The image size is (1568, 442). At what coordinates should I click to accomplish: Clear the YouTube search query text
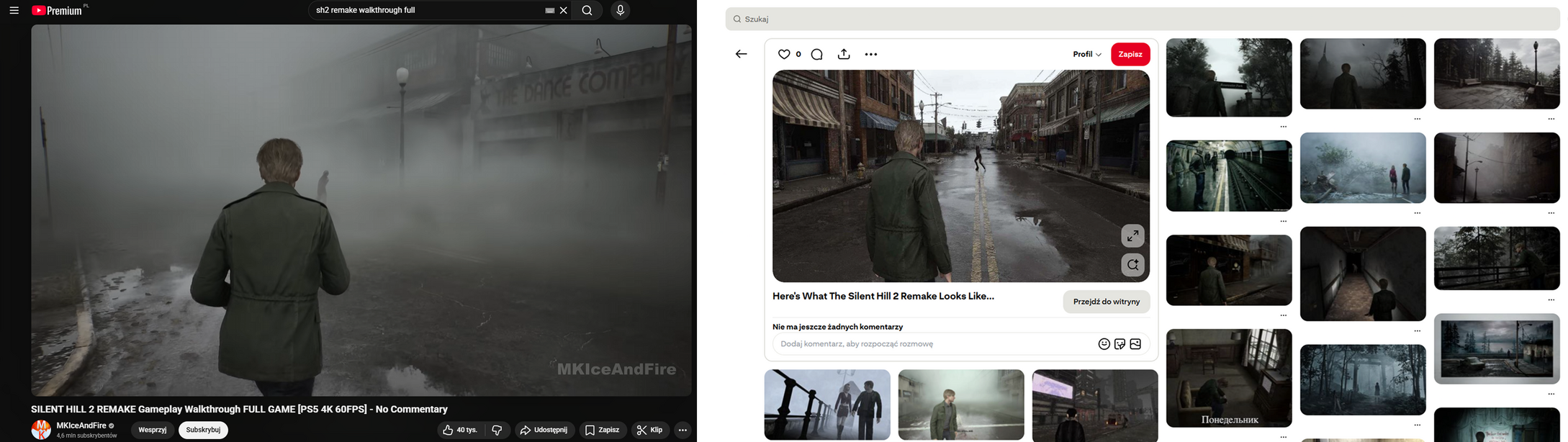(564, 11)
